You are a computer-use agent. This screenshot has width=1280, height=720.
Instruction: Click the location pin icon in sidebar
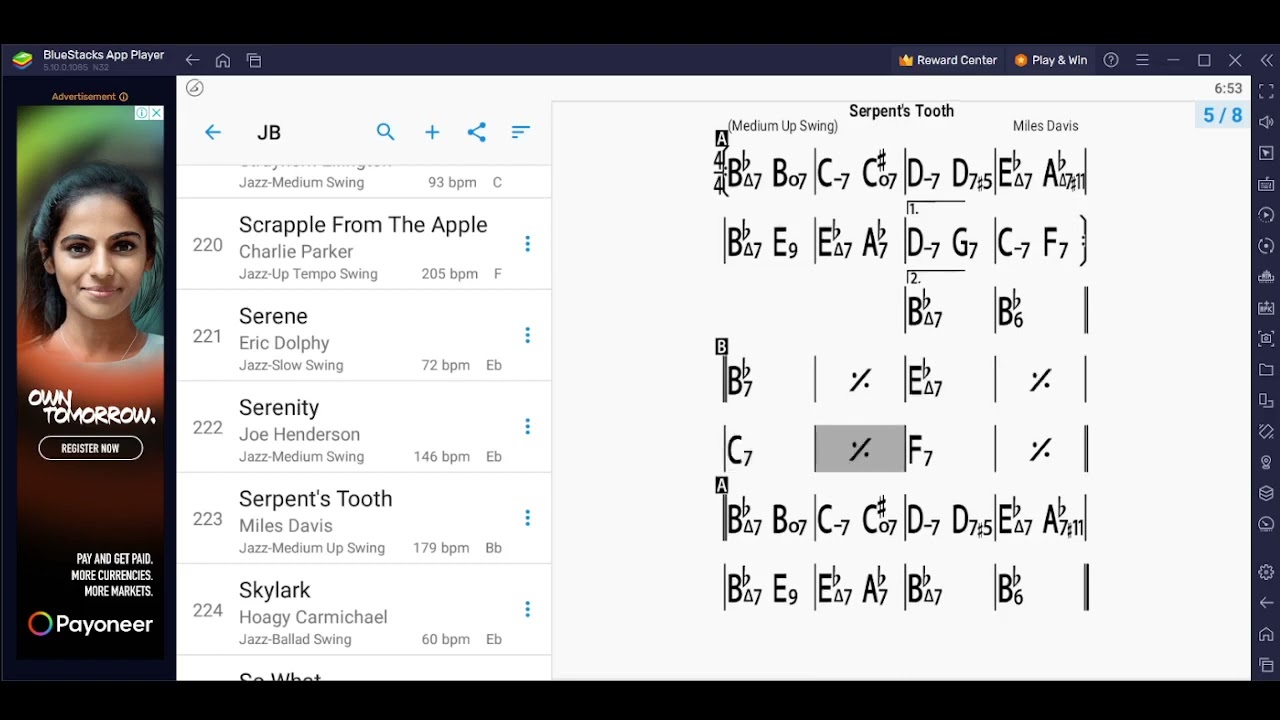(x=1266, y=462)
